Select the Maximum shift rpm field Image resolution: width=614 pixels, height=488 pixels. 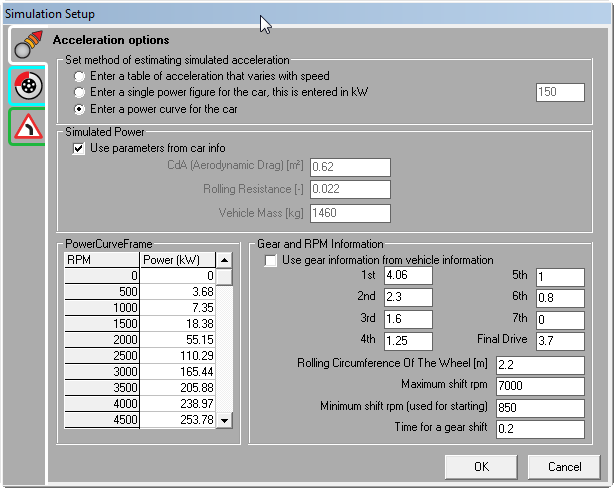click(x=538, y=386)
